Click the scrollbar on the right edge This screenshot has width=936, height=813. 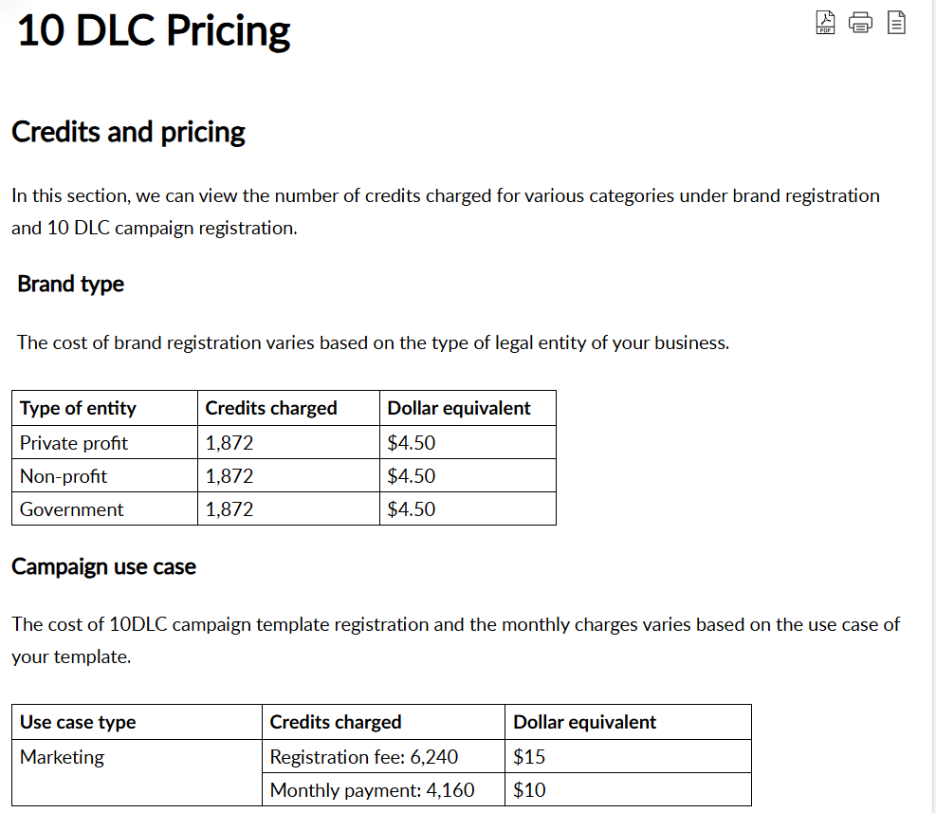point(930,400)
